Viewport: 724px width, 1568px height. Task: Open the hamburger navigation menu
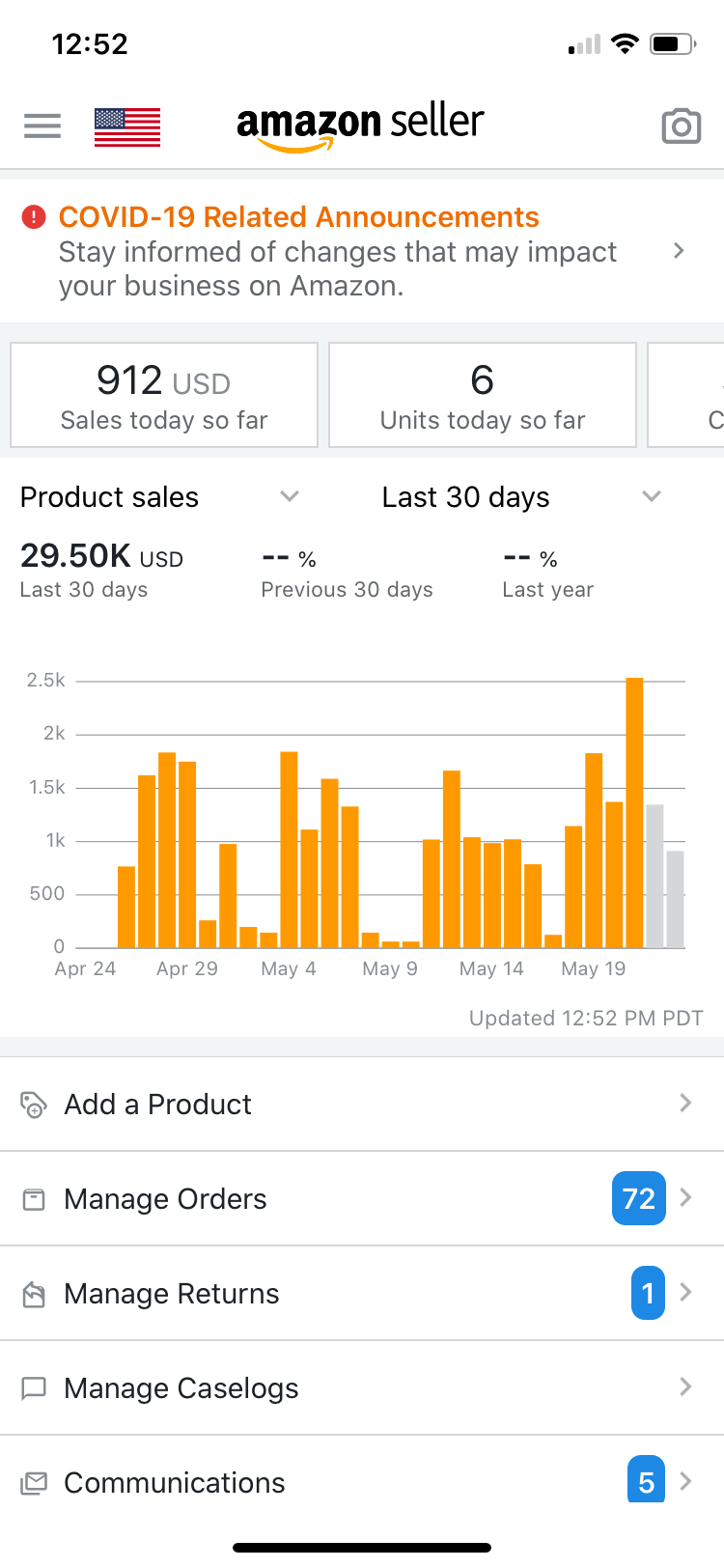pyautogui.click(x=42, y=126)
